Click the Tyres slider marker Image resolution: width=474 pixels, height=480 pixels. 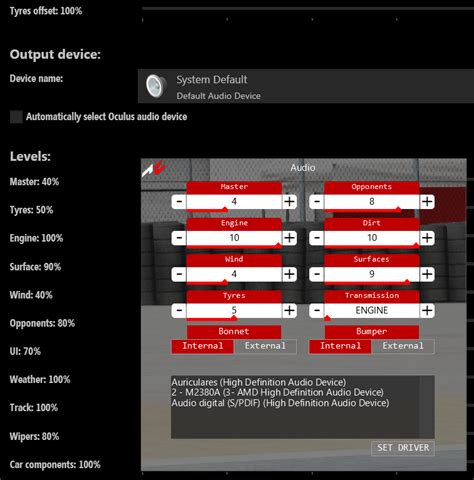(234, 318)
